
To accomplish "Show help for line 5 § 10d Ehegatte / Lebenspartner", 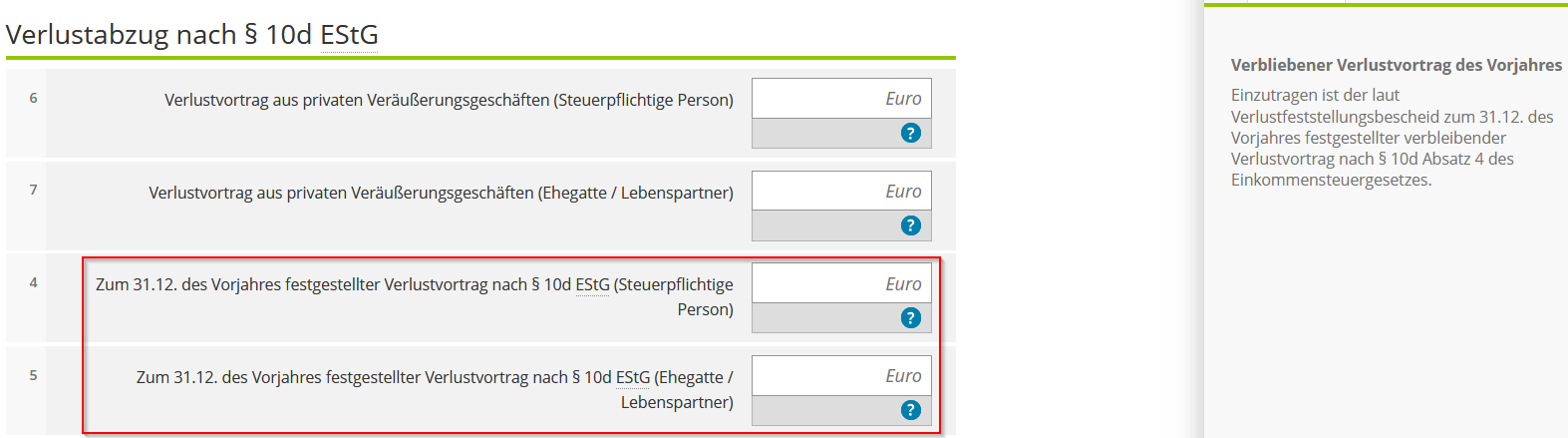I will point(910,410).
